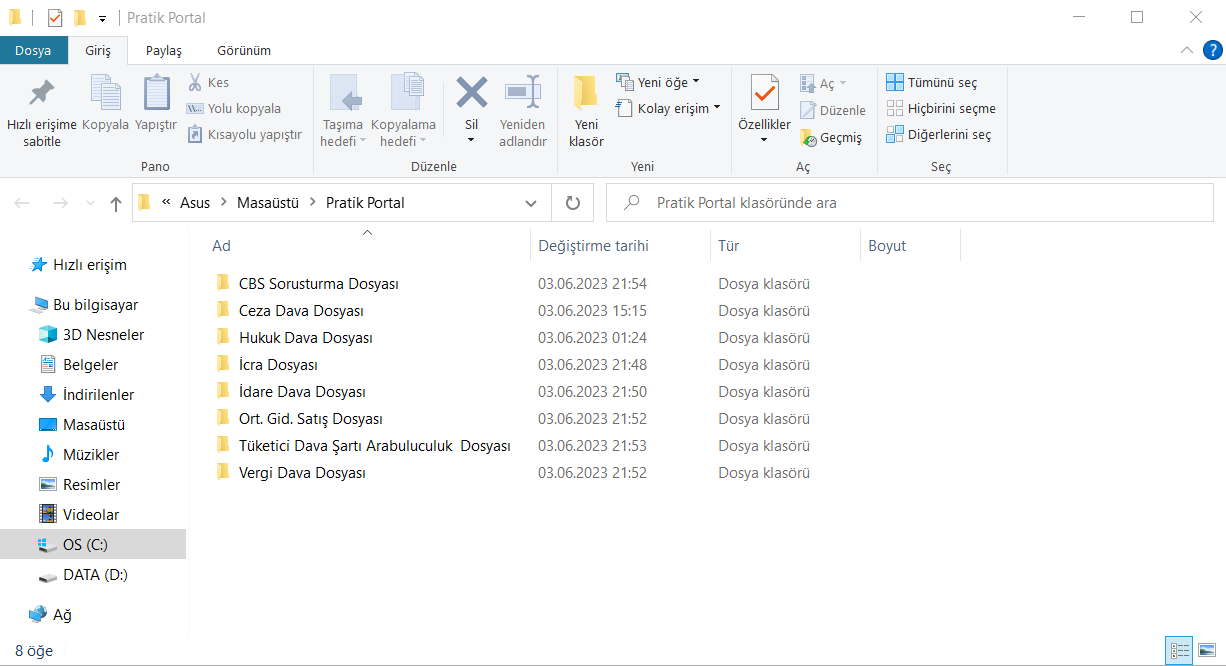
Task: Click the Pratik Portal search box
Action: click(910, 203)
